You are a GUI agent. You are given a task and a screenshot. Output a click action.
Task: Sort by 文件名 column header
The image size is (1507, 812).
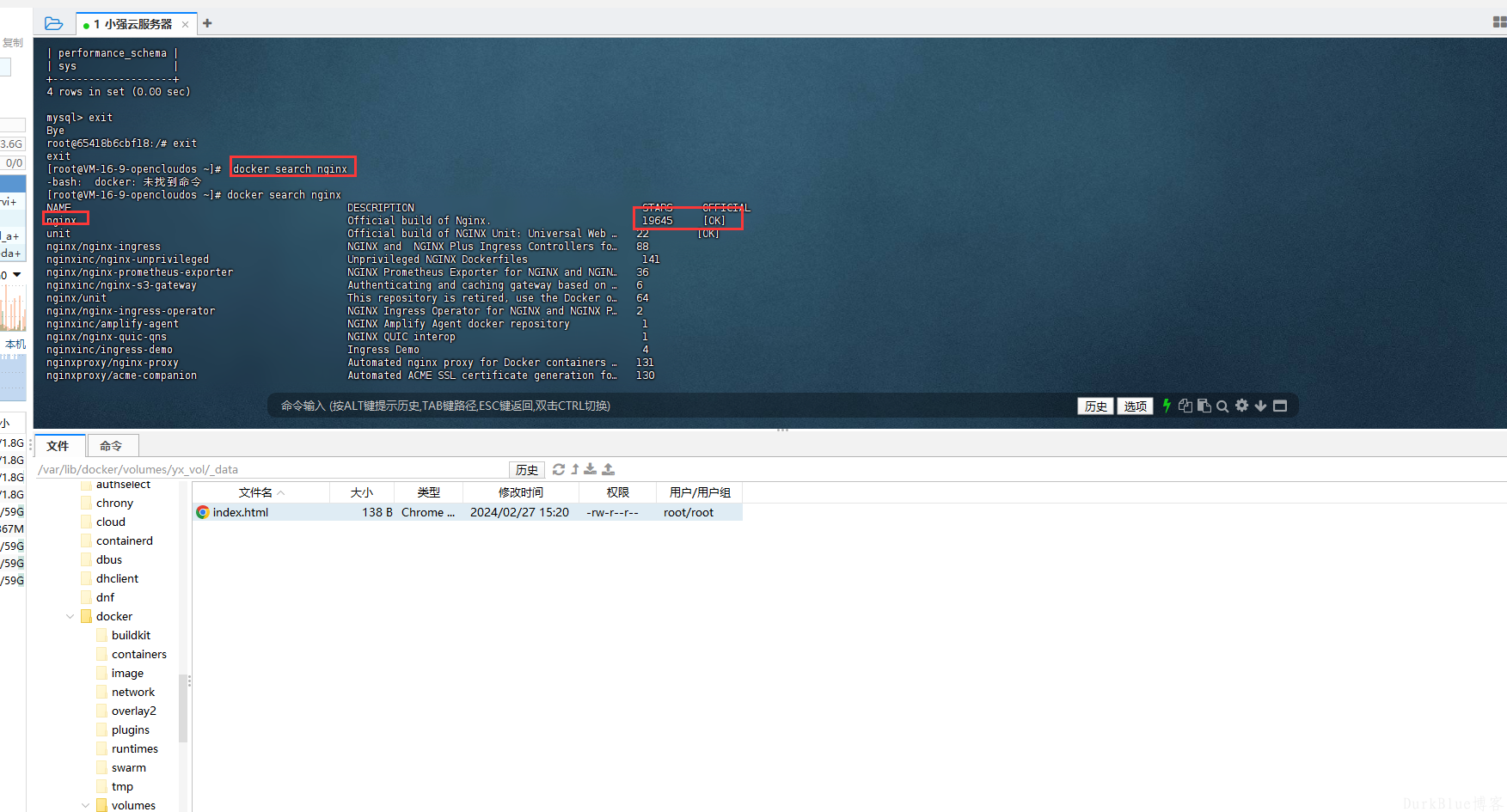(x=261, y=492)
